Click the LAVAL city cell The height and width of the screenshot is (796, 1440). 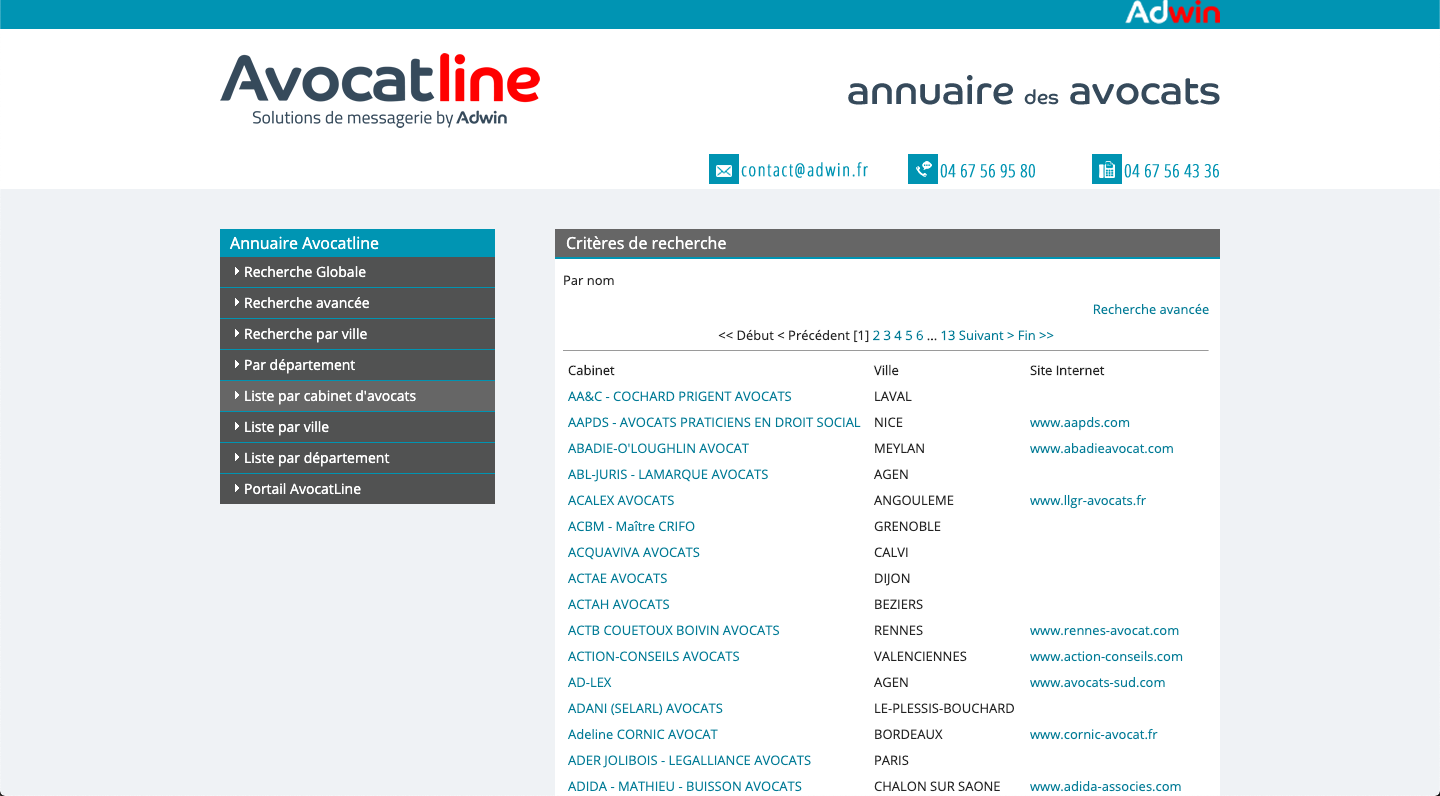point(893,397)
